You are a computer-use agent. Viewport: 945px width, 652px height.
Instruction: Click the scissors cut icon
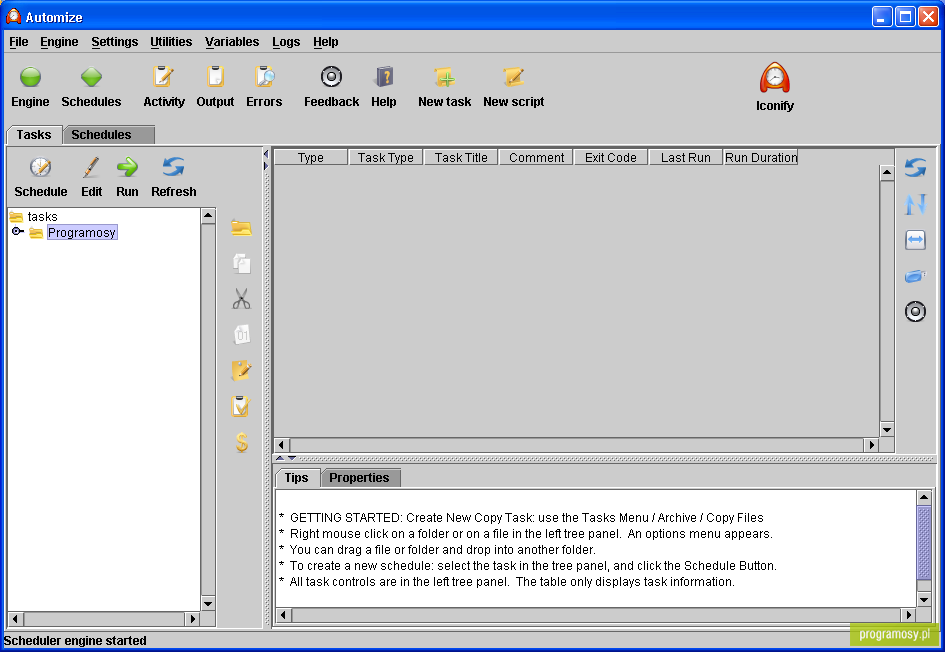[241, 299]
